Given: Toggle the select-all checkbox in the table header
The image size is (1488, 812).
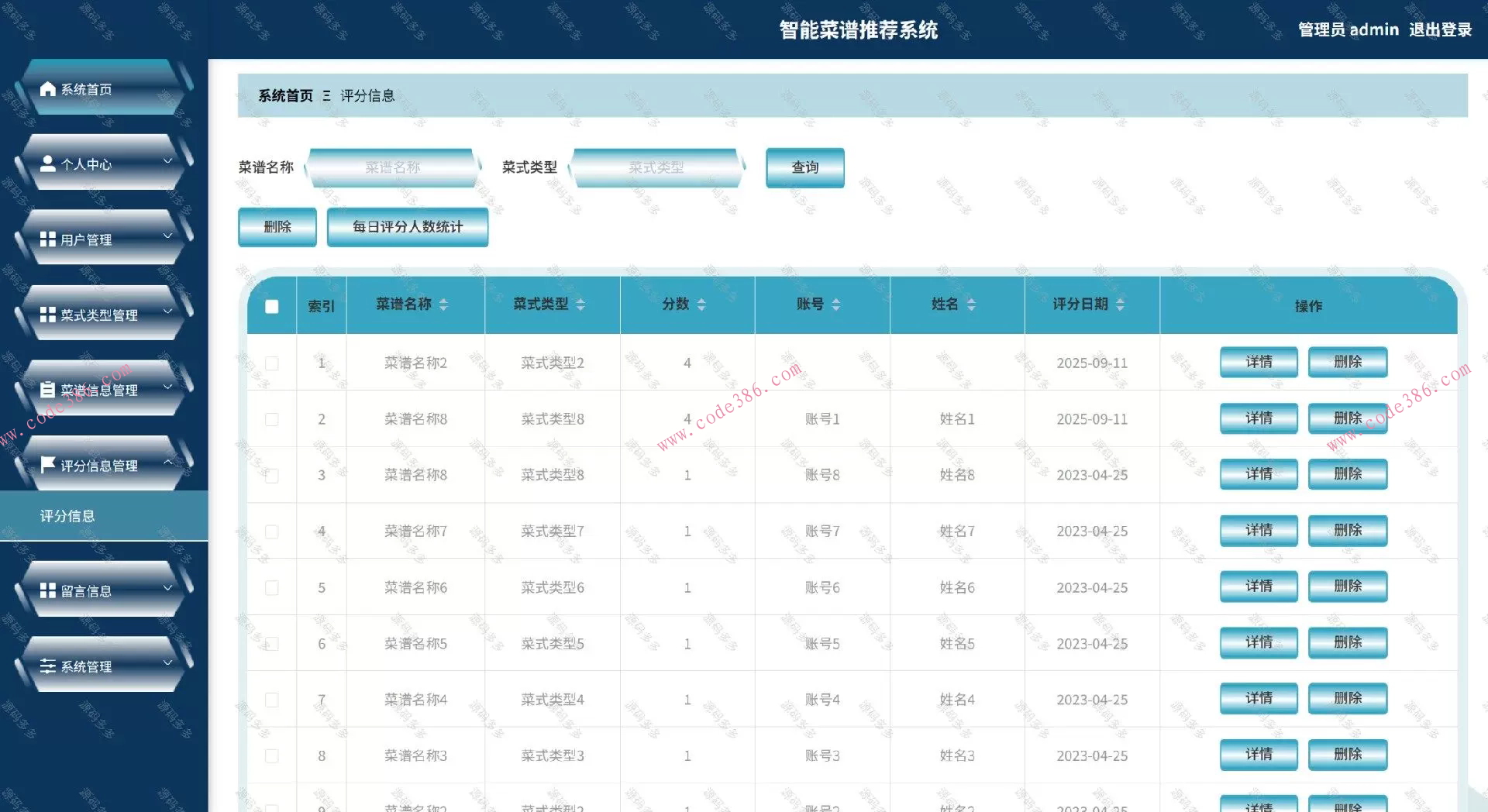Looking at the screenshot, I should coord(271,306).
